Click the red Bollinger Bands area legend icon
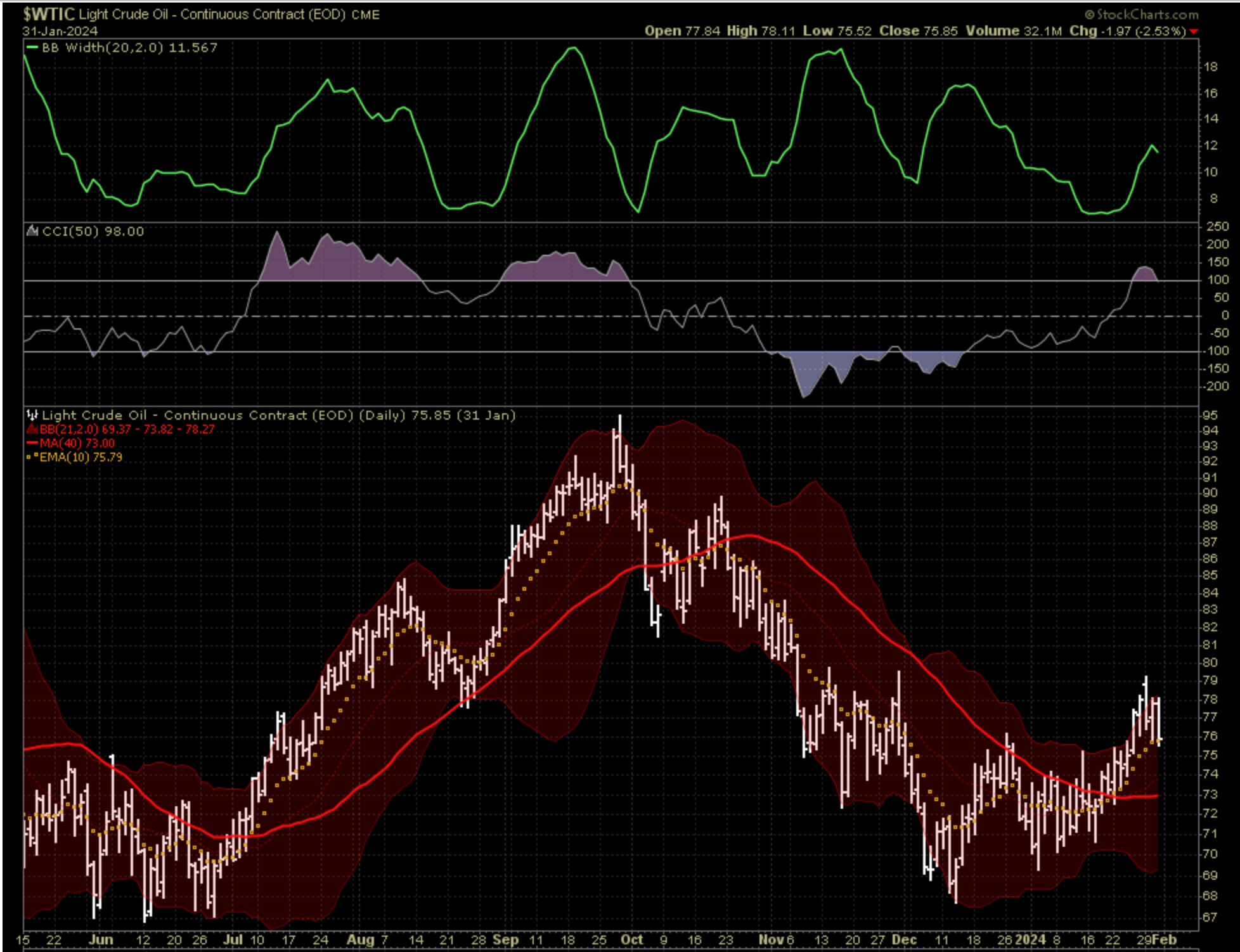Viewport: 1240px width, 952px height. pyautogui.click(x=32, y=430)
